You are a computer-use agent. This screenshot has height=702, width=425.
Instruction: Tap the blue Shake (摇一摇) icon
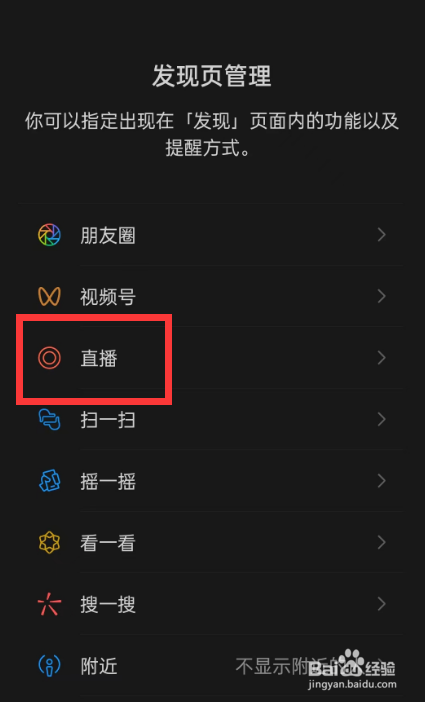pyautogui.click(x=49, y=481)
